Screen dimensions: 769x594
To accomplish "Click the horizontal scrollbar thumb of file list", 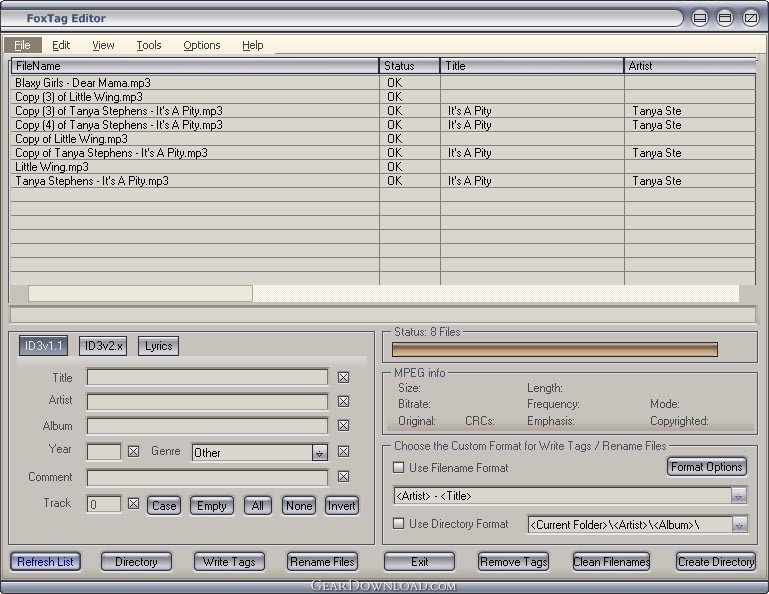I will pyautogui.click(x=140, y=293).
